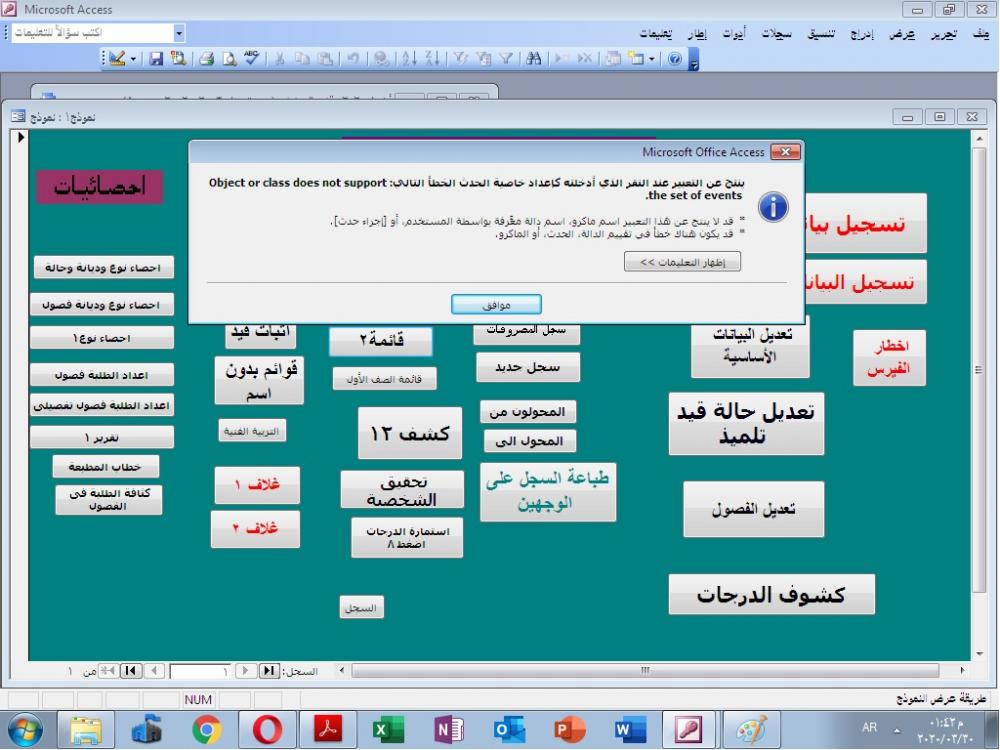Screen dimensions: 1000x750
Task: Click the File Search toolbar icon
Action: [179, 59]
